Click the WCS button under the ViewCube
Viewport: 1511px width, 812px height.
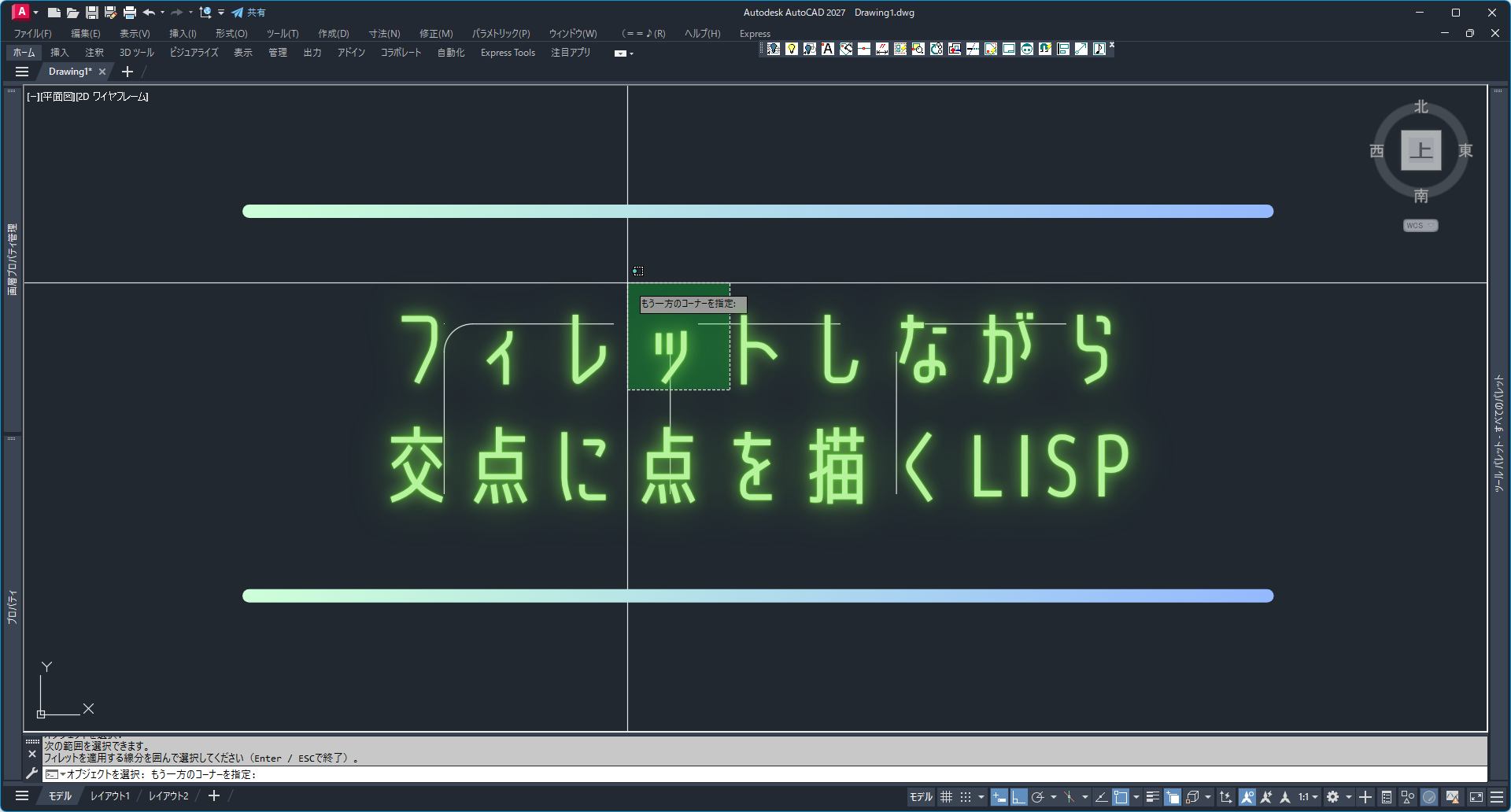point(1420,226)
